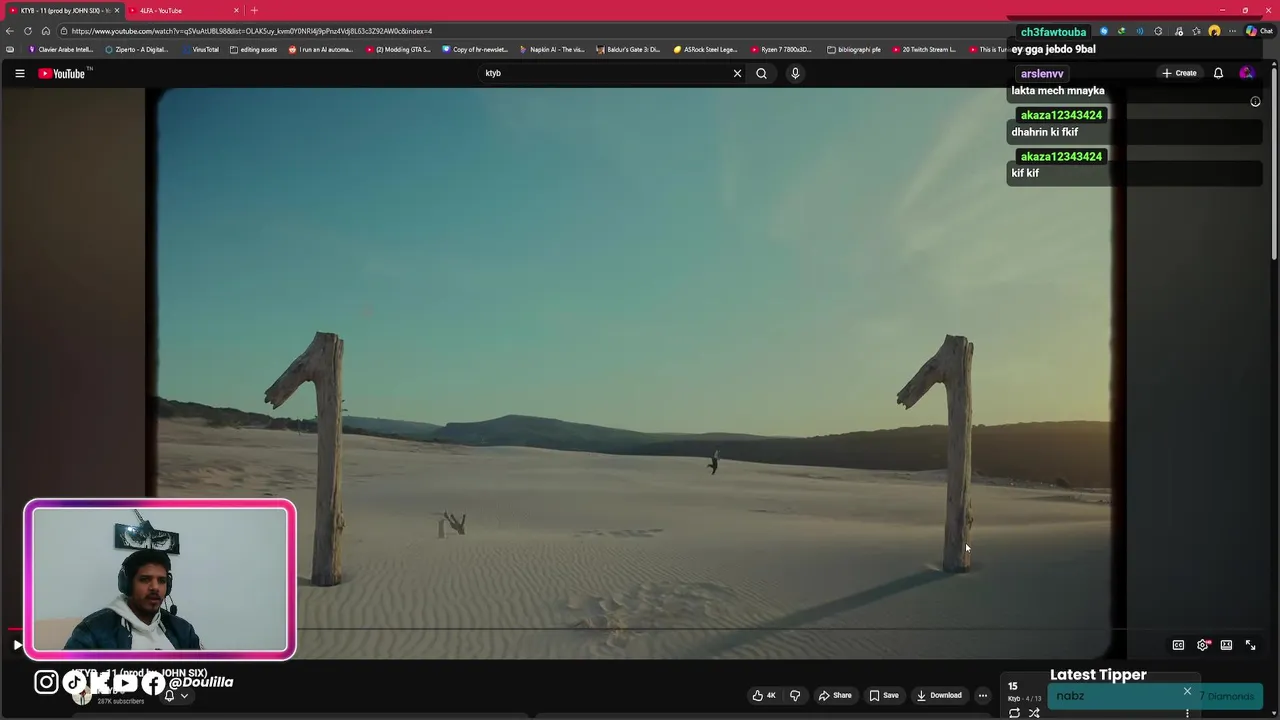Screen dimensions: 1280x720
Task: Go back with the browser arrow
Action: (x=10, y=31)
